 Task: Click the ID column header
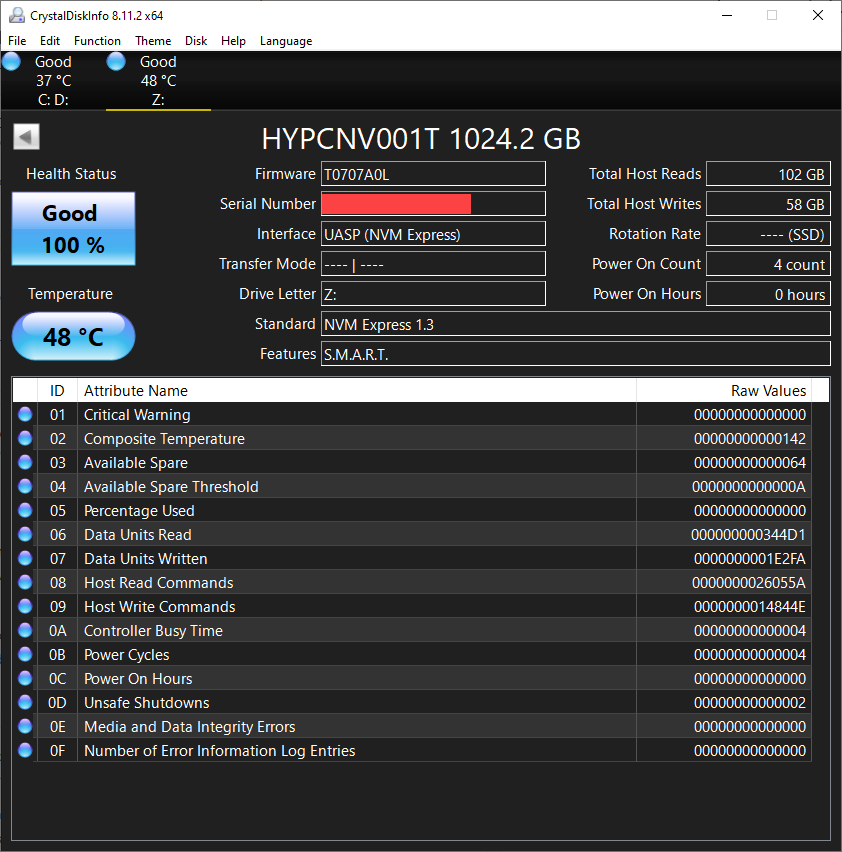[57, 390]
